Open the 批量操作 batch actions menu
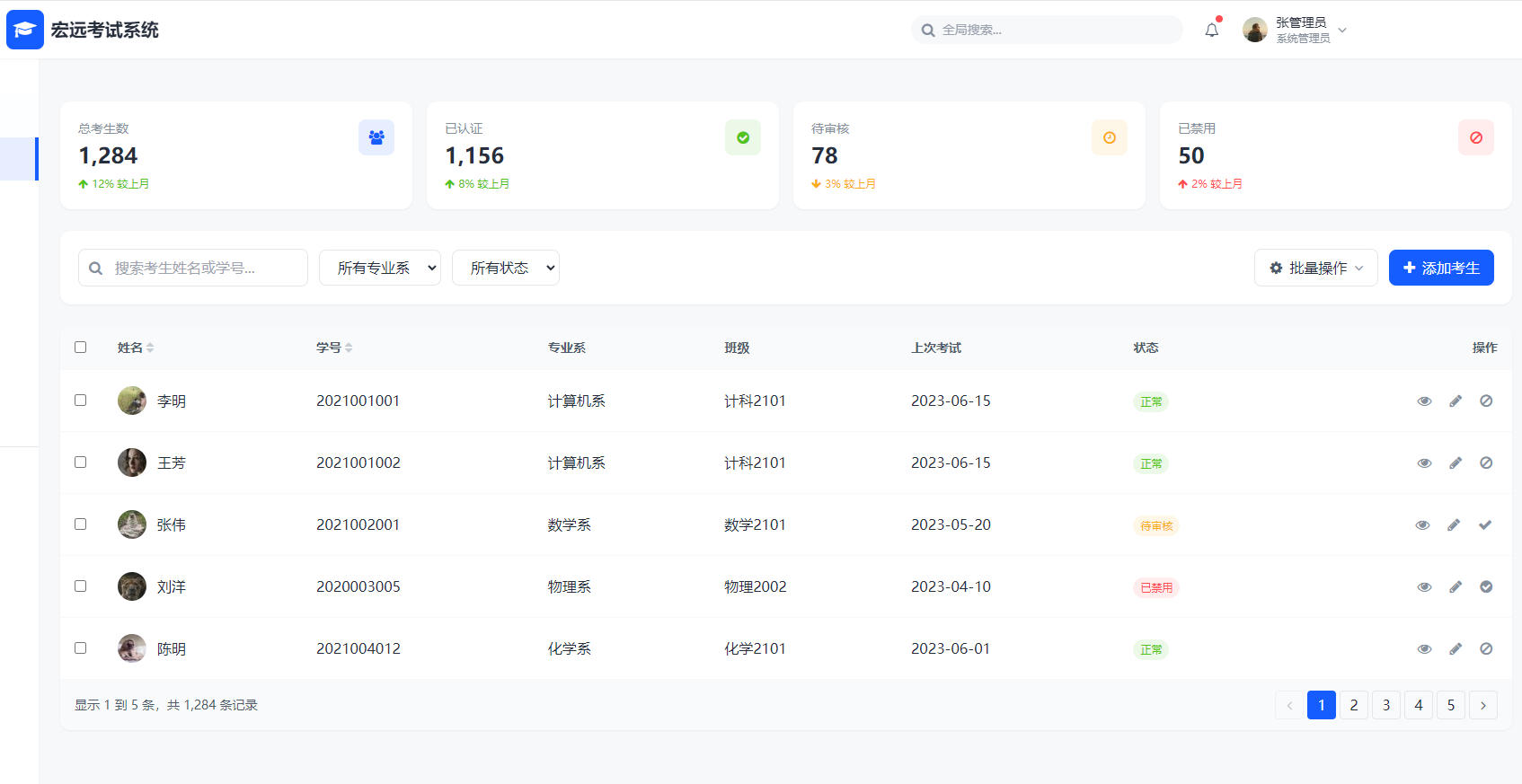This screenshot has width=1522, height=784. [1315, 268]
